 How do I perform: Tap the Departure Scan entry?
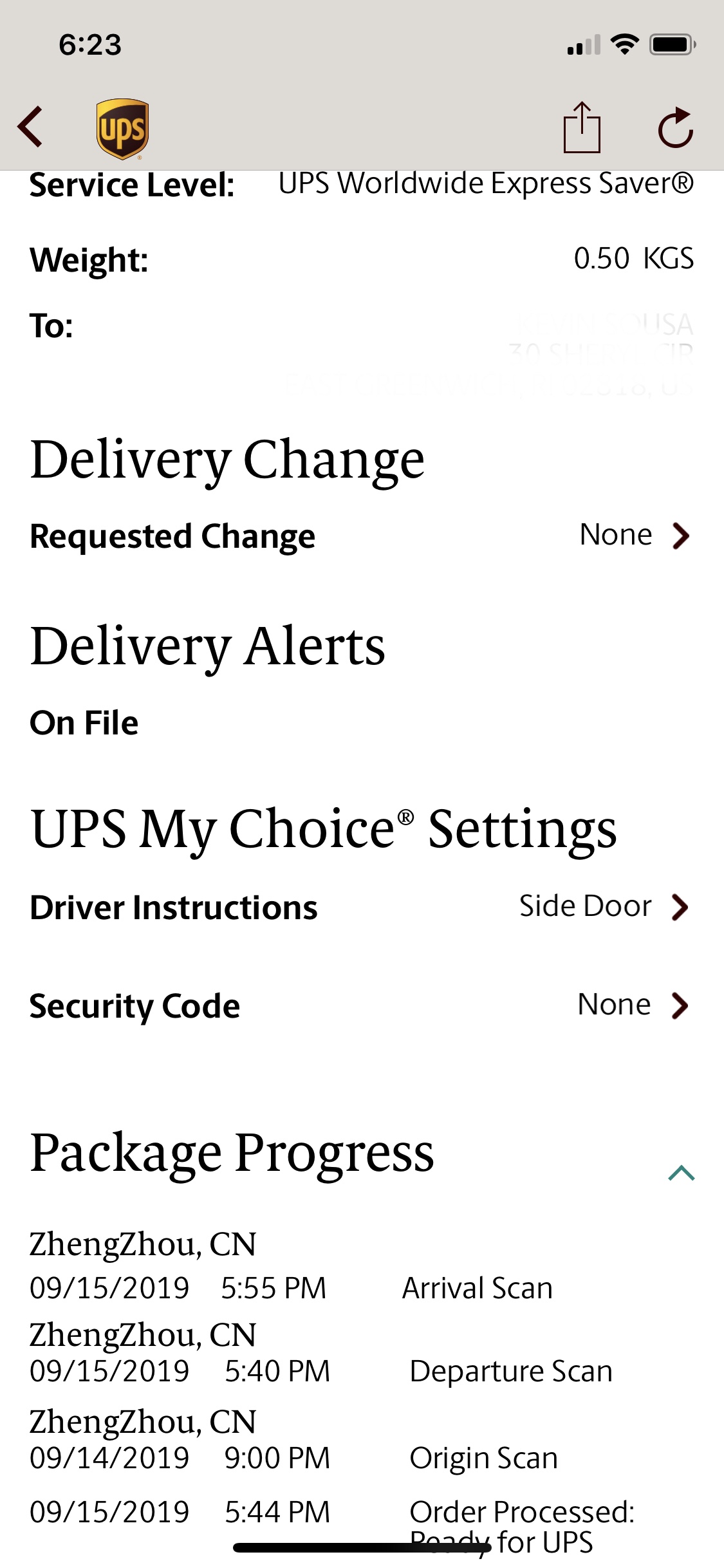click(511, 1371)
